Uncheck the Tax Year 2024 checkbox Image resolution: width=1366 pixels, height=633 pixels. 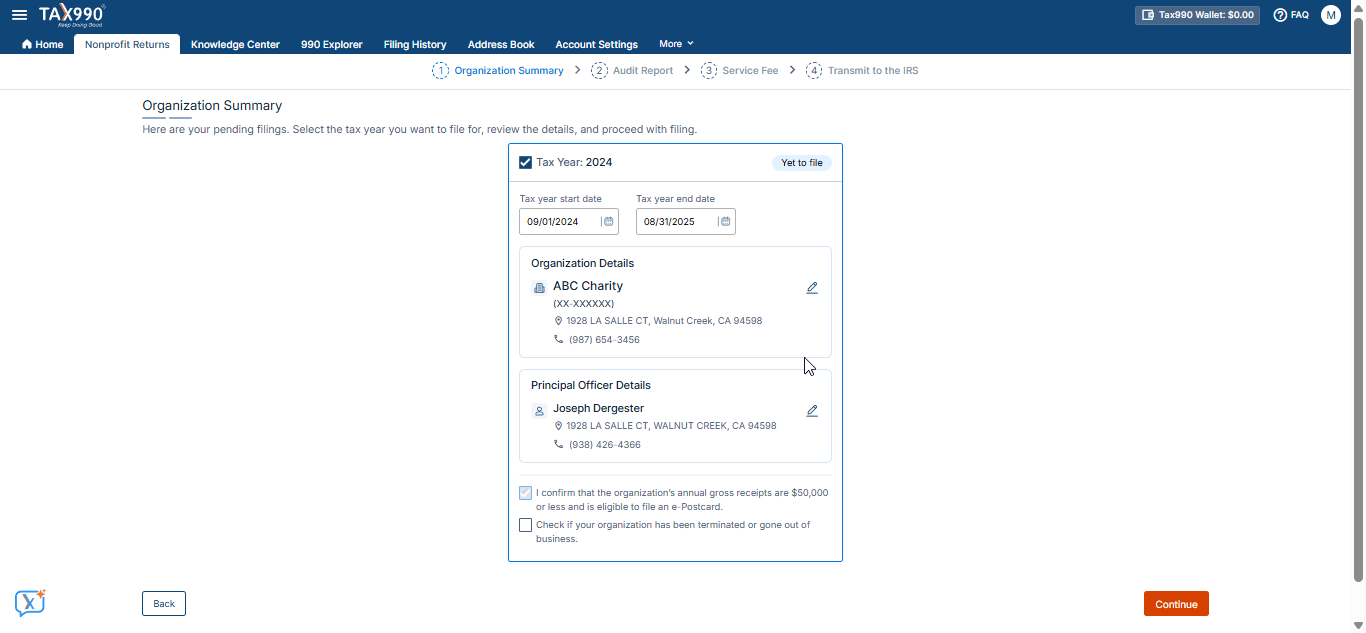525,162
